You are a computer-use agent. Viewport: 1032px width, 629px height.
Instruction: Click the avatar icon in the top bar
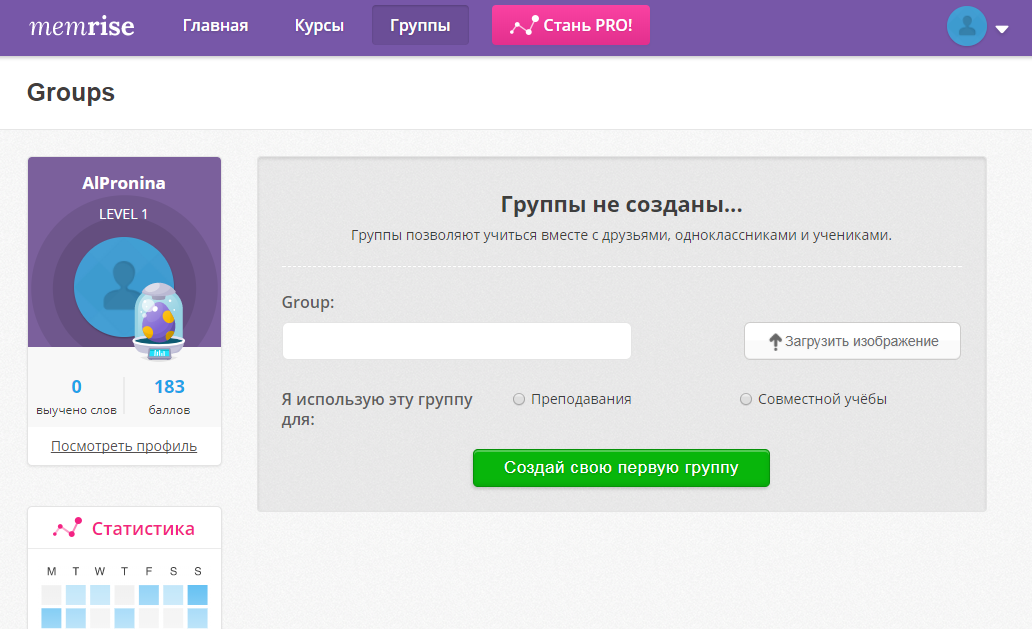tap(966, 26)
